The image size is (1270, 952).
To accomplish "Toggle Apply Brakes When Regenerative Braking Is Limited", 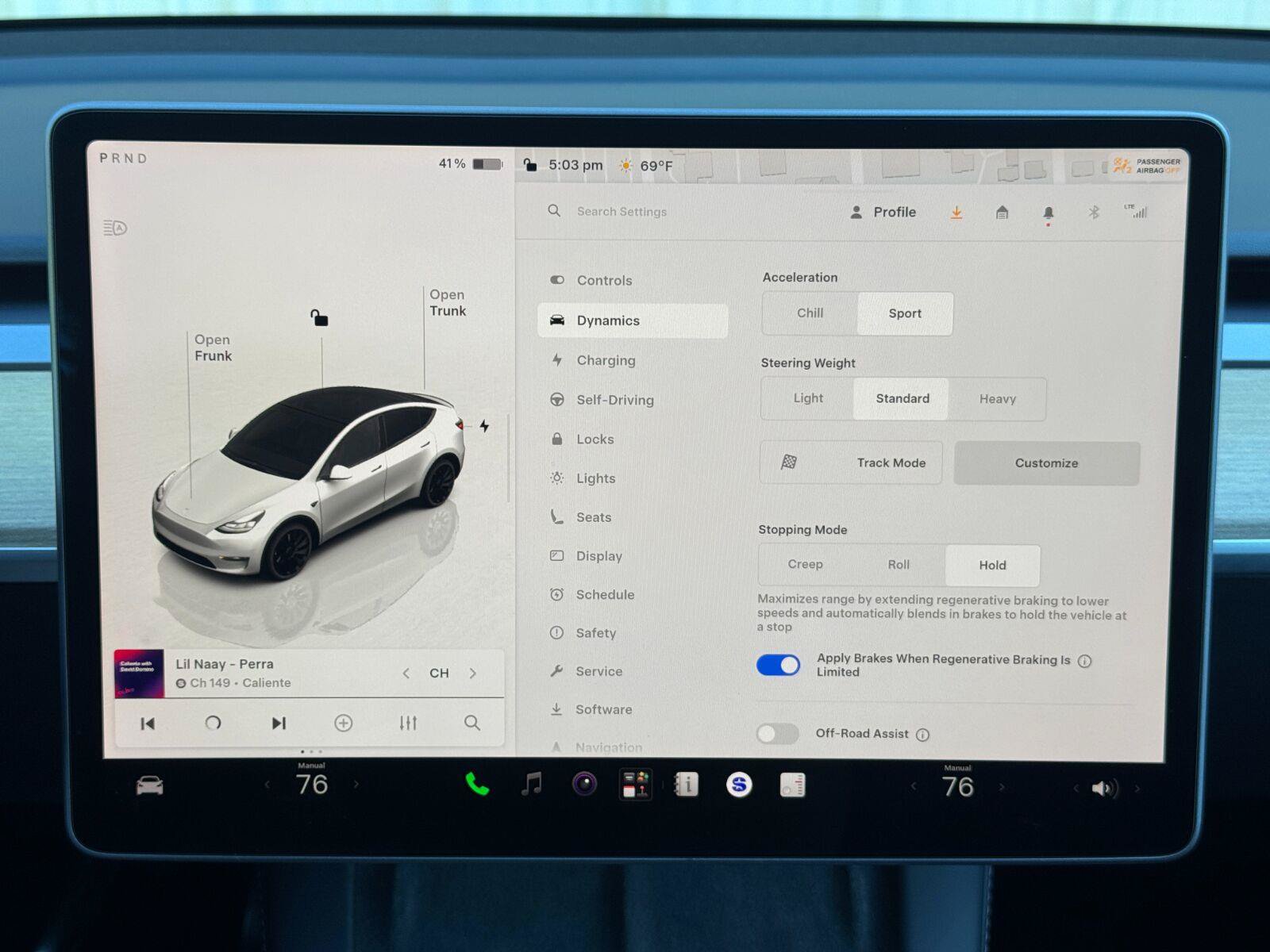I will 778,665.
